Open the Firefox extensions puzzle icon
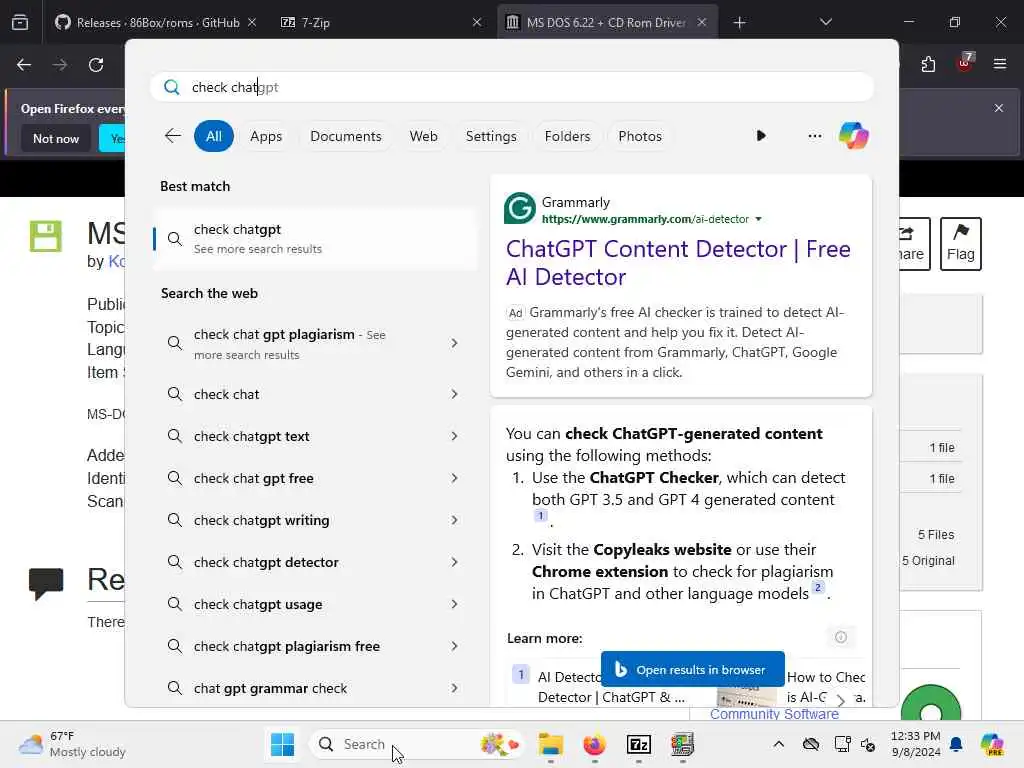The image size is (1024, 768). tap(928, 64)
